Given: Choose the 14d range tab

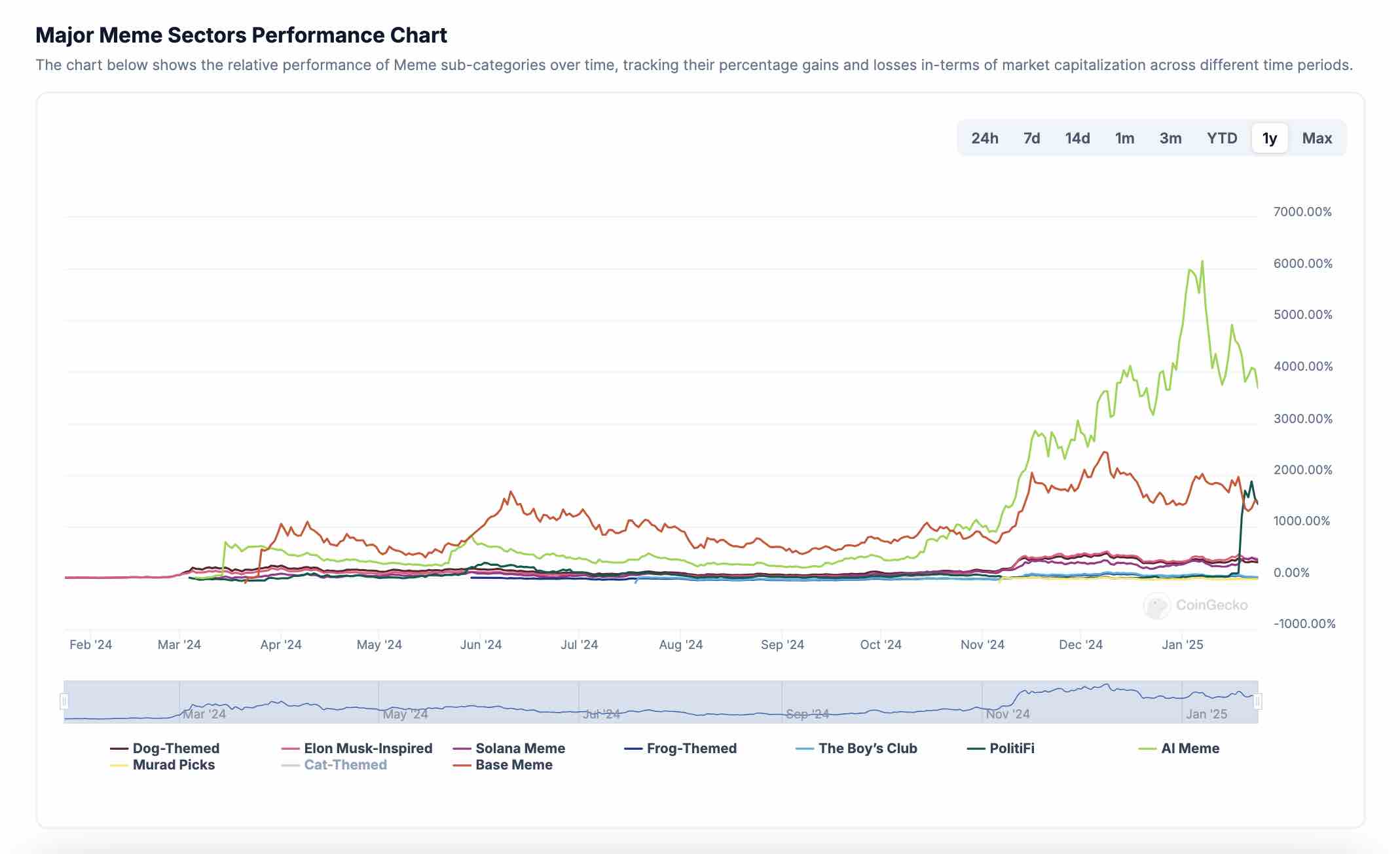Looking at the screenshot, I should pyautogui.click(x=1077, y=138).
